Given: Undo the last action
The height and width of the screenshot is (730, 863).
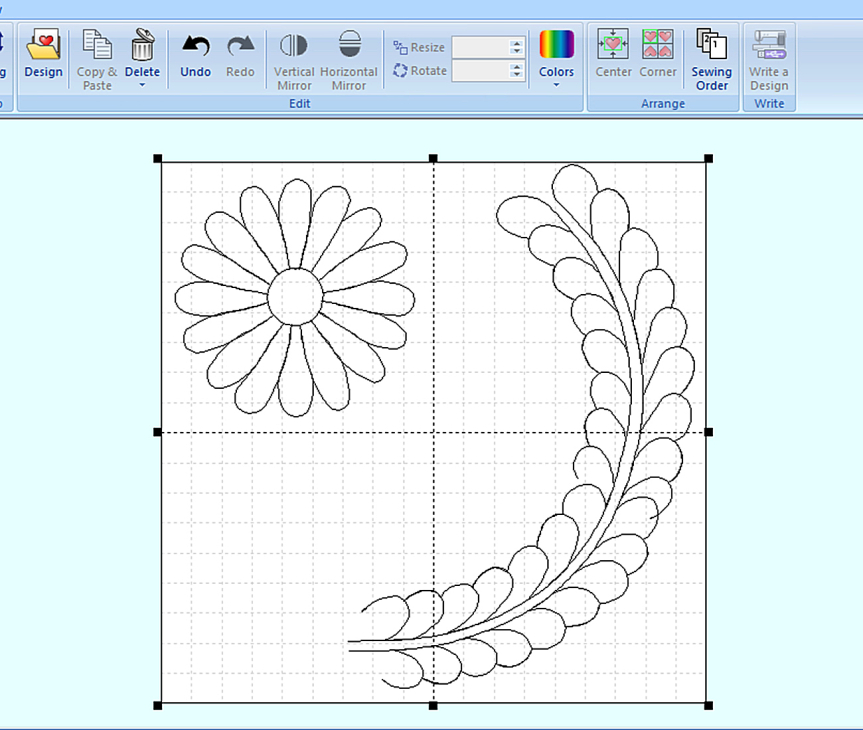Looking at the screenshot, I should coord(196,46).
